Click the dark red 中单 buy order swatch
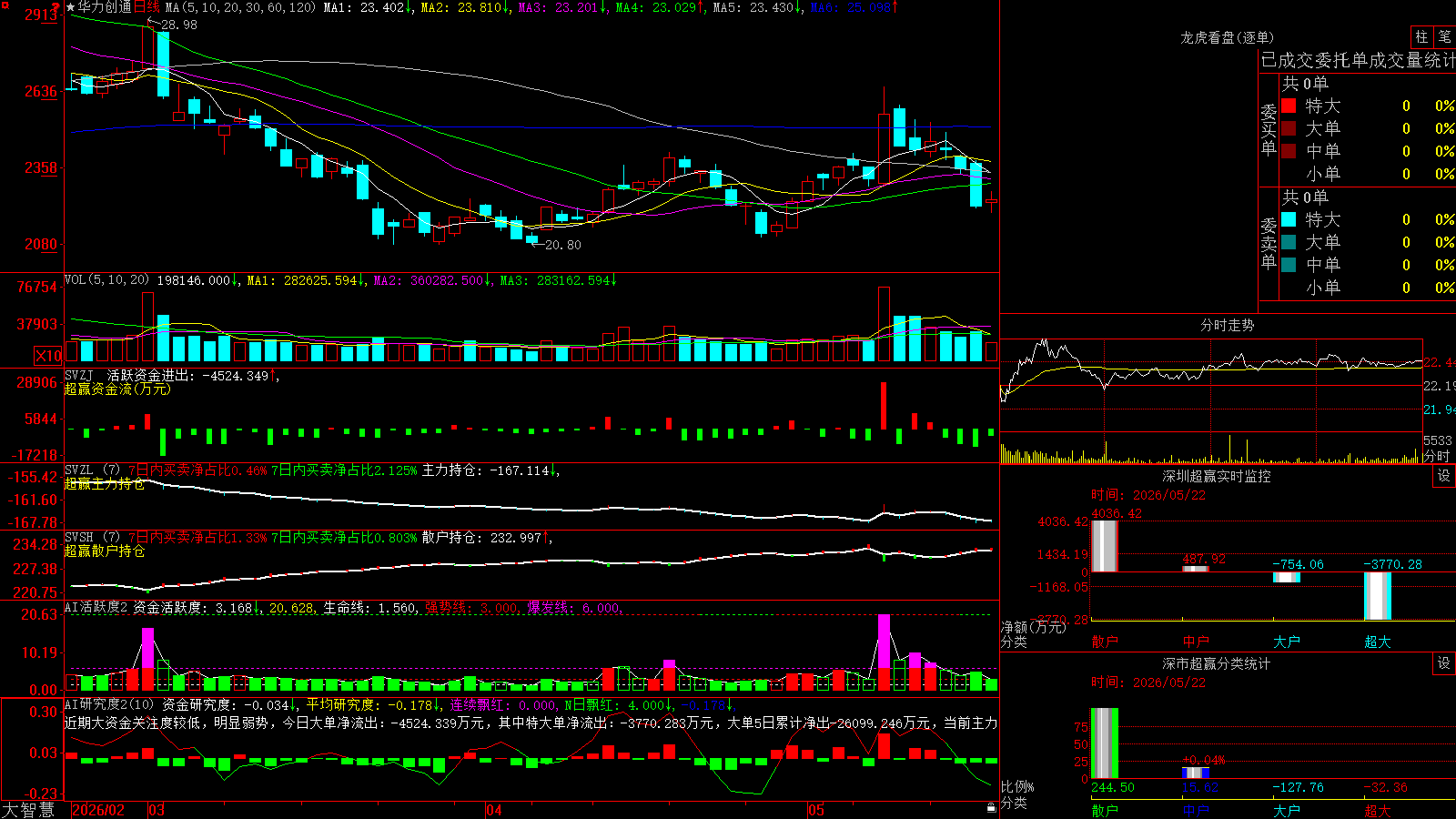The image size is (1456, 819). pyautogui.click(x=1289, y=151)
